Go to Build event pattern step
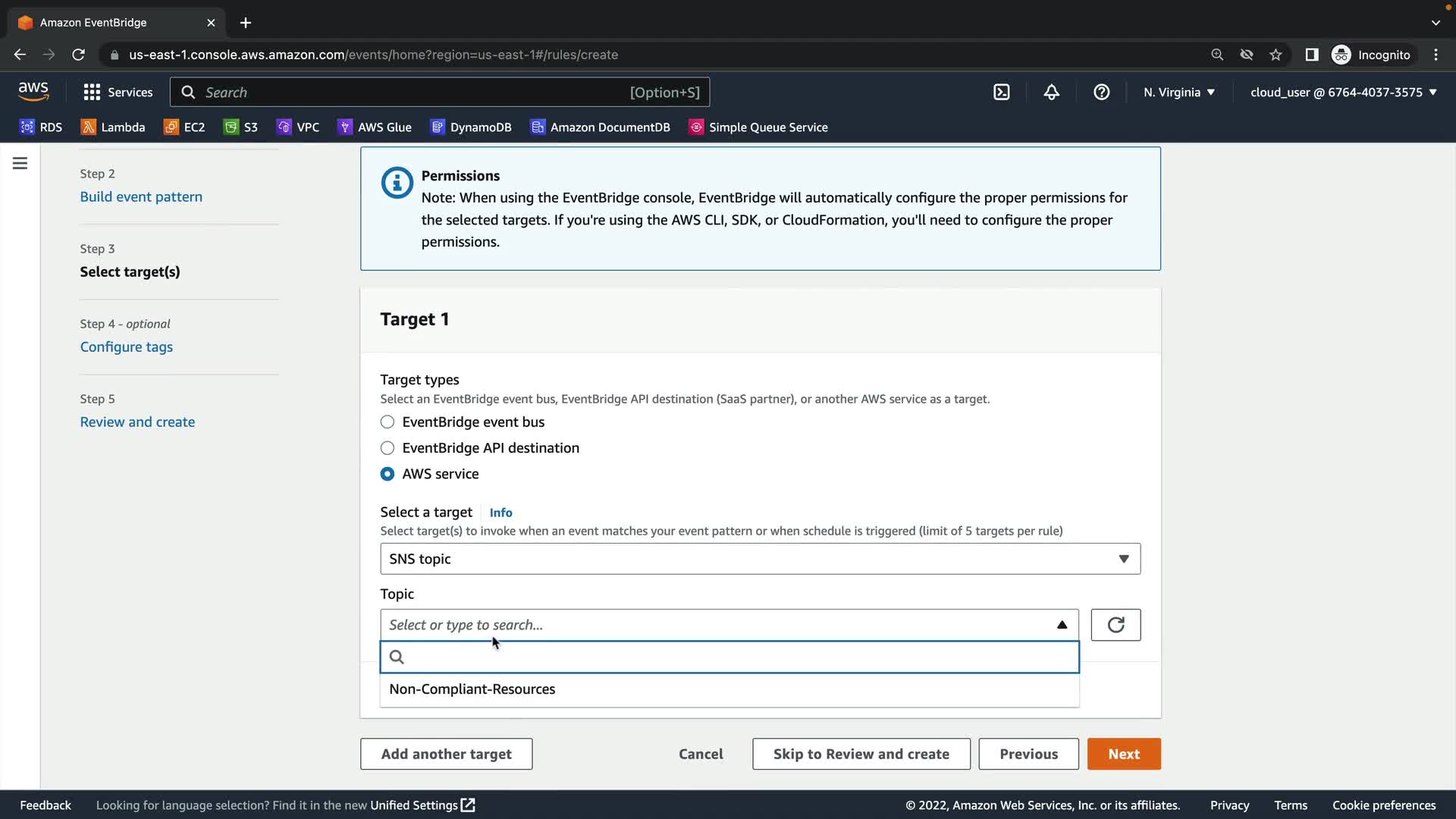Screen dimensions: 1456x819 point(141,197)
